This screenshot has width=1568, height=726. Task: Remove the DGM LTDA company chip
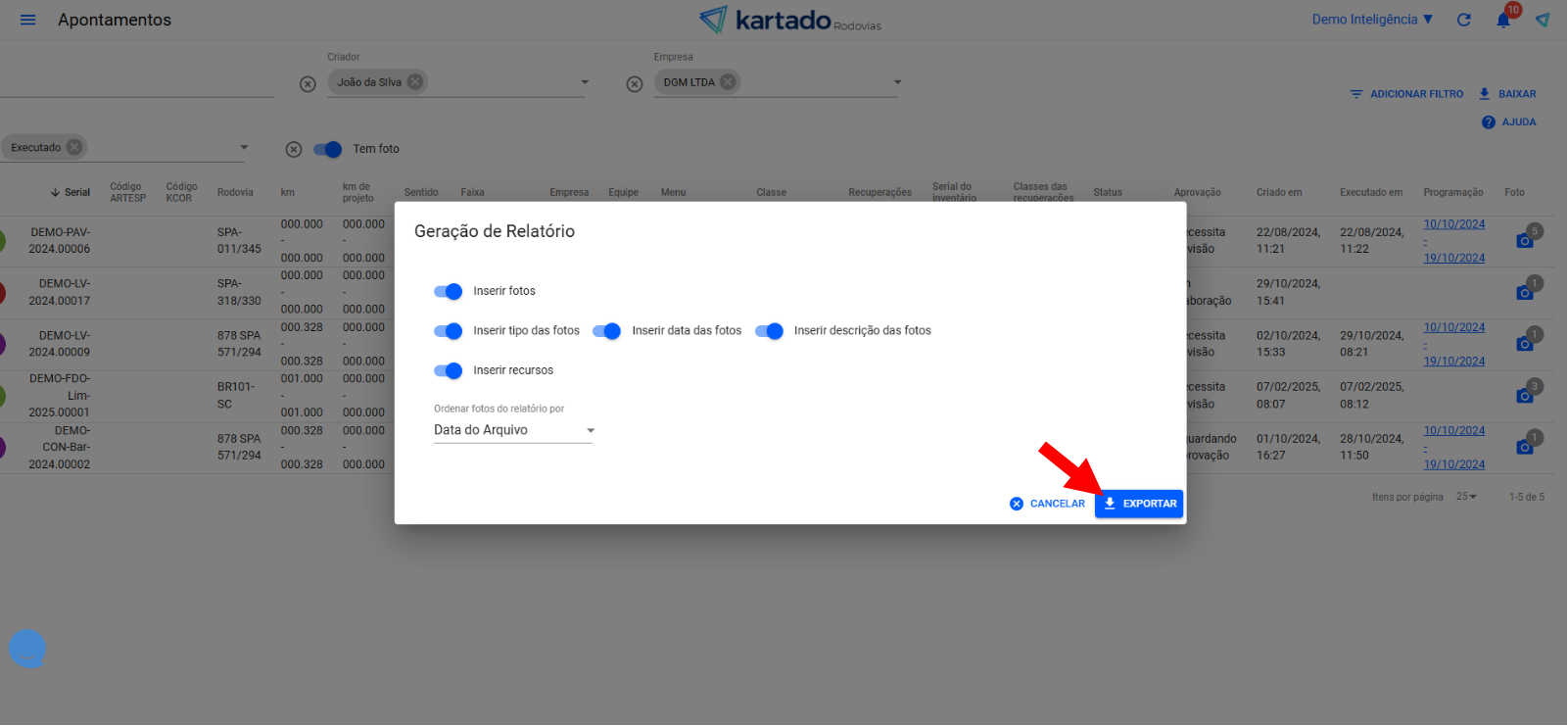tap(728, 82)
